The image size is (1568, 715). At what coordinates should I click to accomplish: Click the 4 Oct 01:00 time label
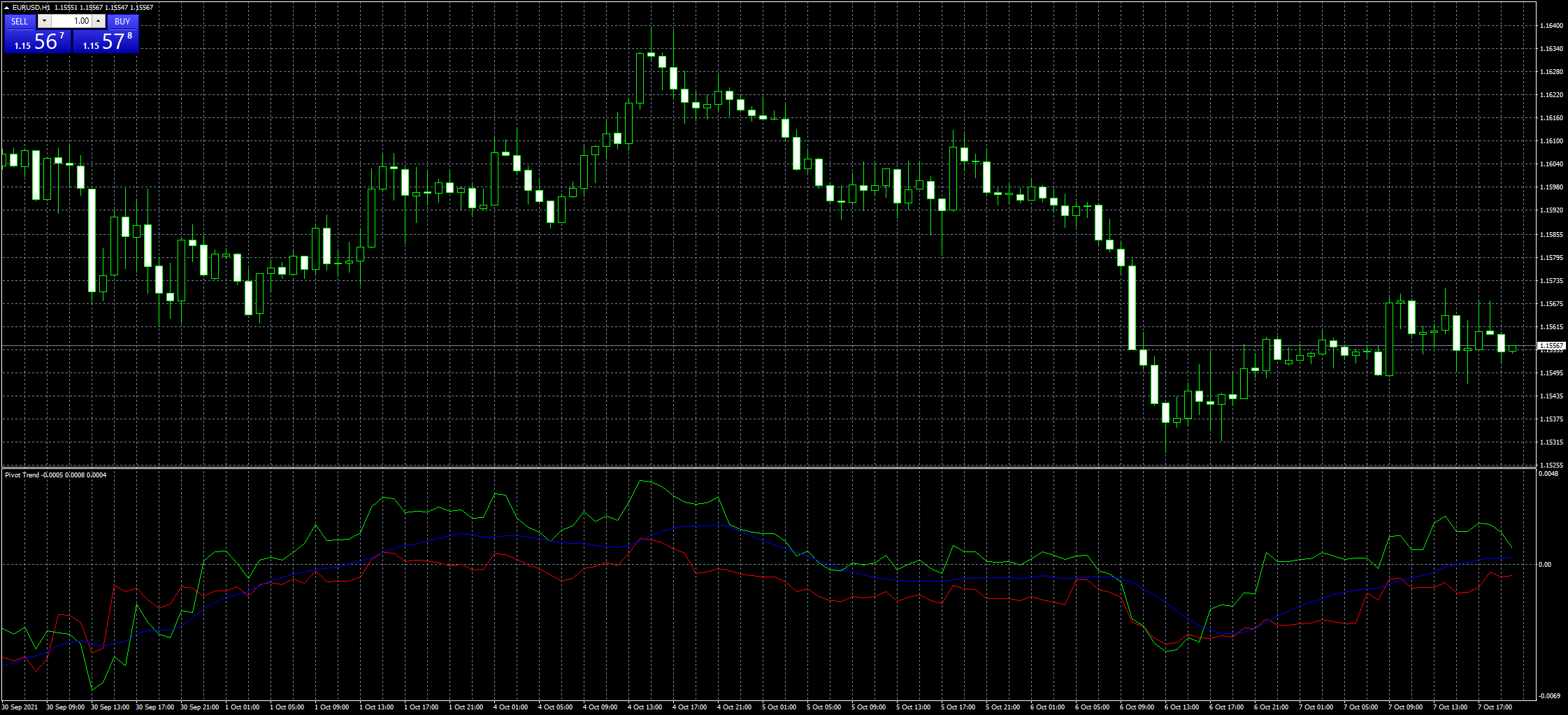(510, 707)
